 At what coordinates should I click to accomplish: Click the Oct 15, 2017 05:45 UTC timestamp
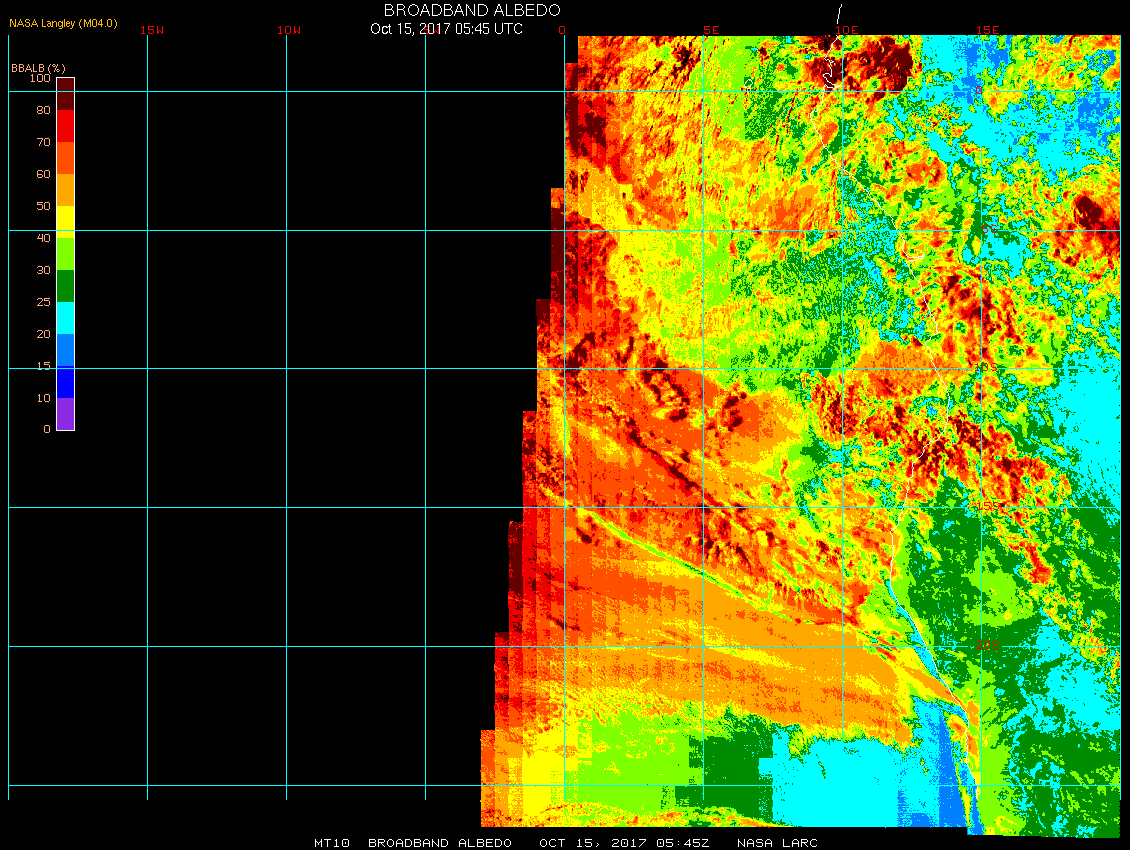pos(446,29)
